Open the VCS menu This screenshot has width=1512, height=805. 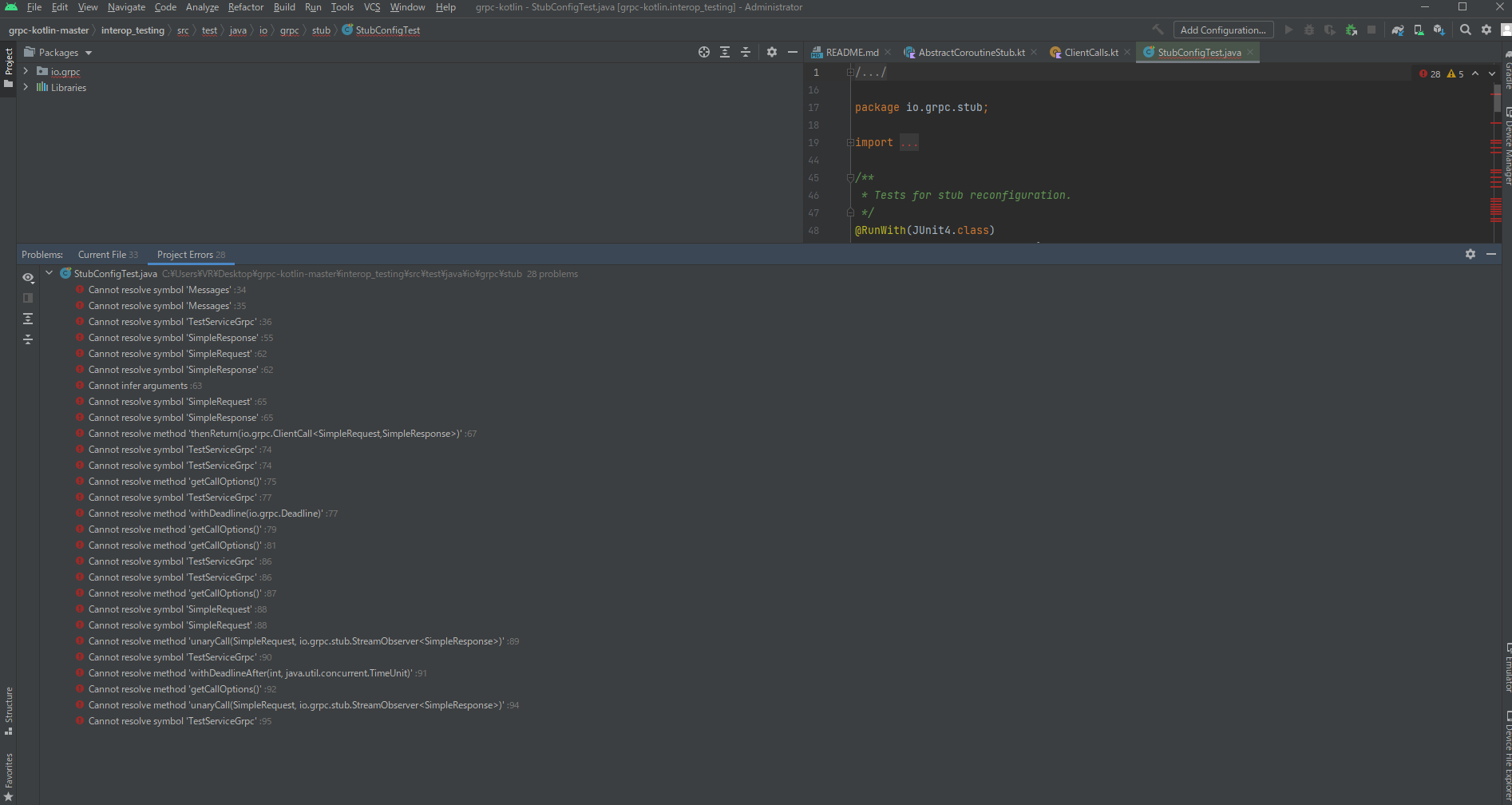[372, 7]
